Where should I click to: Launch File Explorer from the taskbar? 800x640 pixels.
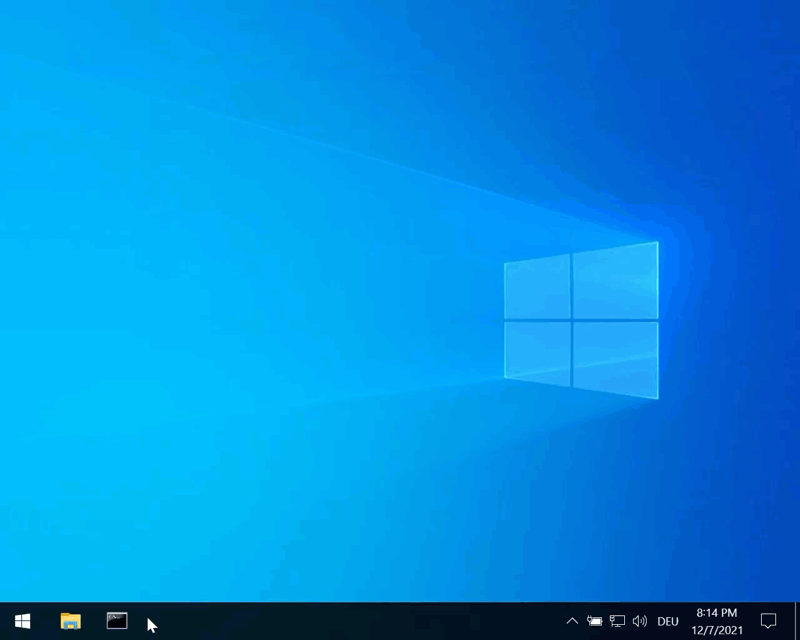(70, 621)
